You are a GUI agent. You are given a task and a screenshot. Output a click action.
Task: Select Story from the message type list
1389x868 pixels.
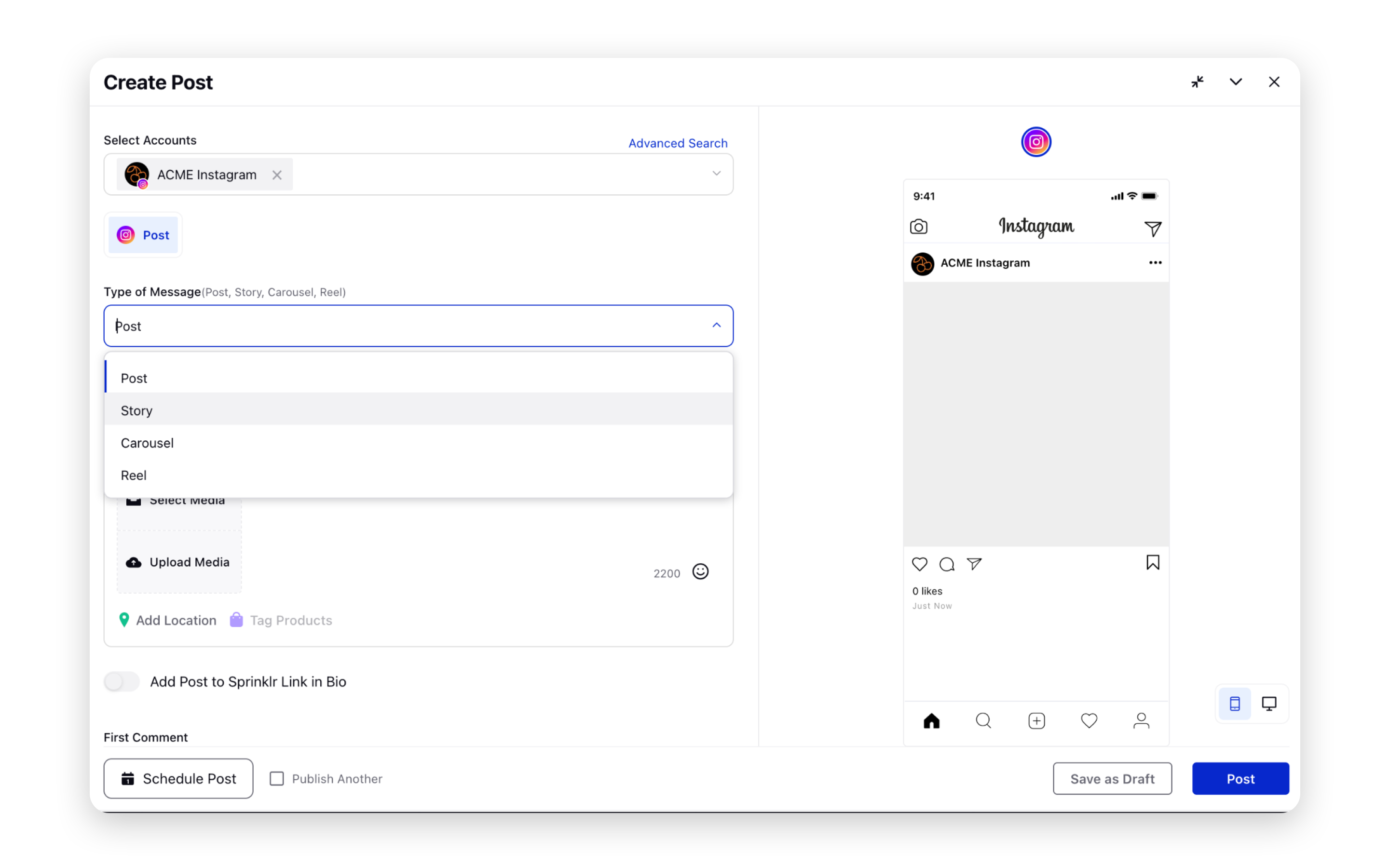point(136,410)
